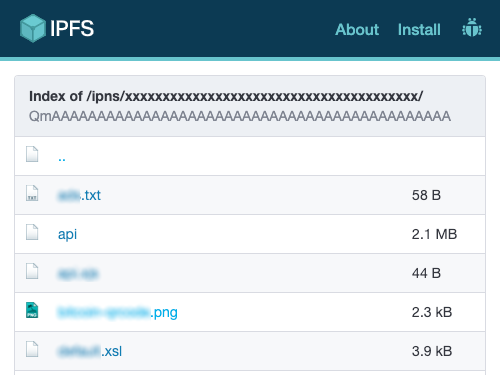Open the blurred .xsl file link
Image resolution: width=500 pixels, height=375 pixels.
pos(90,351)
